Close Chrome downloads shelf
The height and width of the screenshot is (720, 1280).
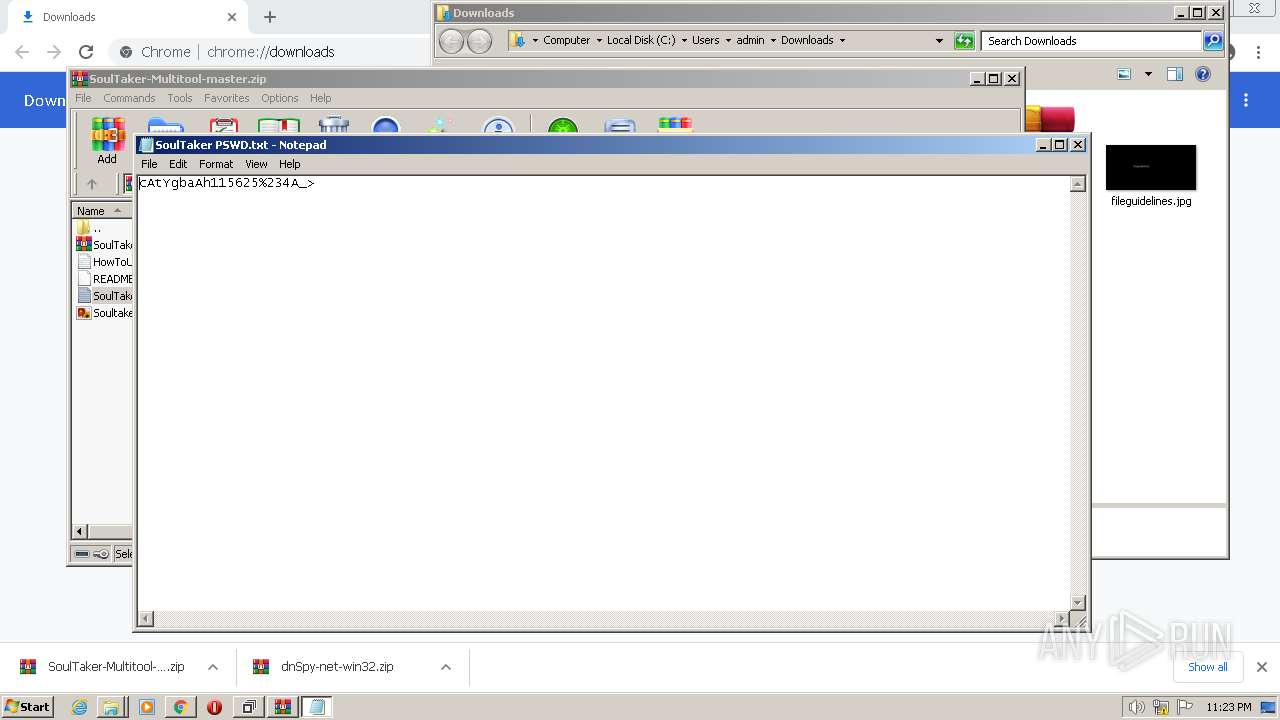pyautogui.click(x=1262, y=667)
